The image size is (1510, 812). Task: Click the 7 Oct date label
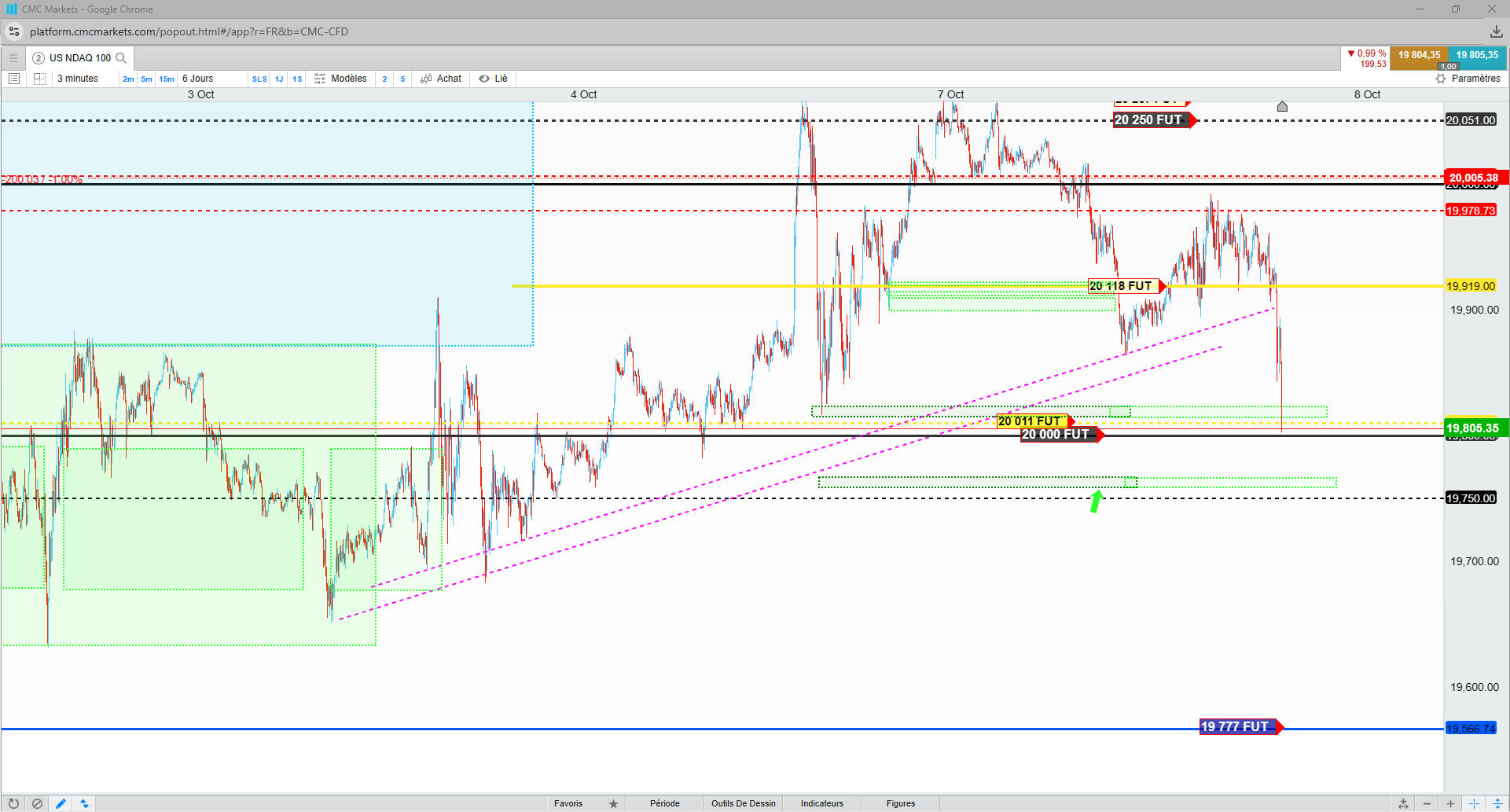(x=950, y=94)
